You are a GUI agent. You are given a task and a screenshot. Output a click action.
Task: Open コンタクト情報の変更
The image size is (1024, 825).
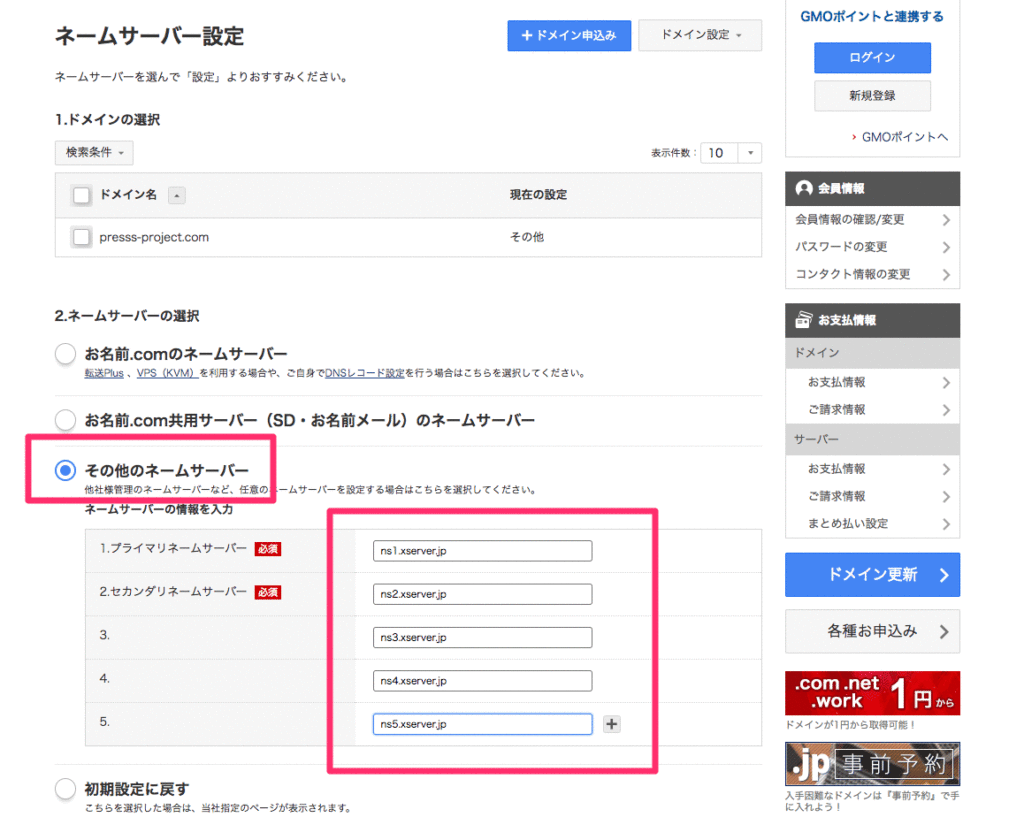tap(872, 274)
